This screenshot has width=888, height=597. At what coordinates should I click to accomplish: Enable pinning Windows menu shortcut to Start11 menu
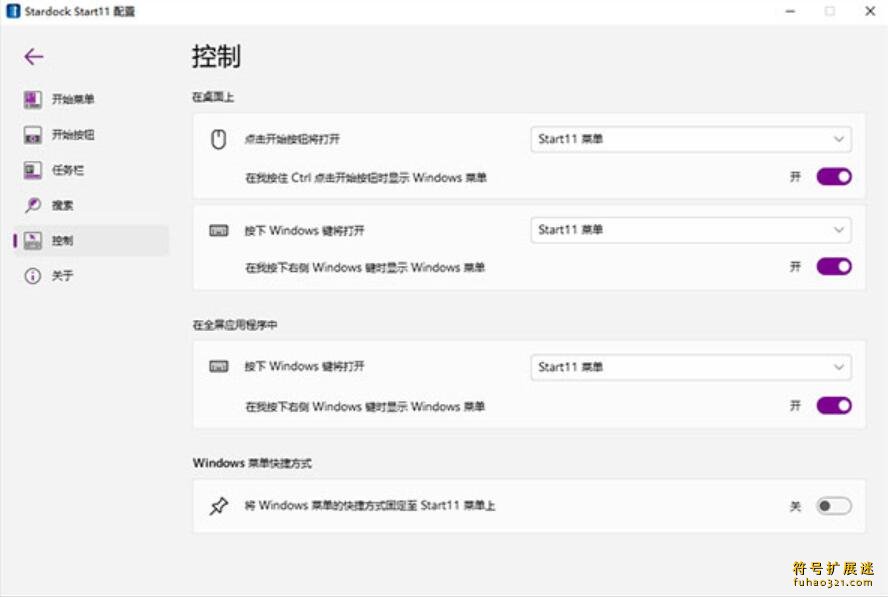coord(834,506)
